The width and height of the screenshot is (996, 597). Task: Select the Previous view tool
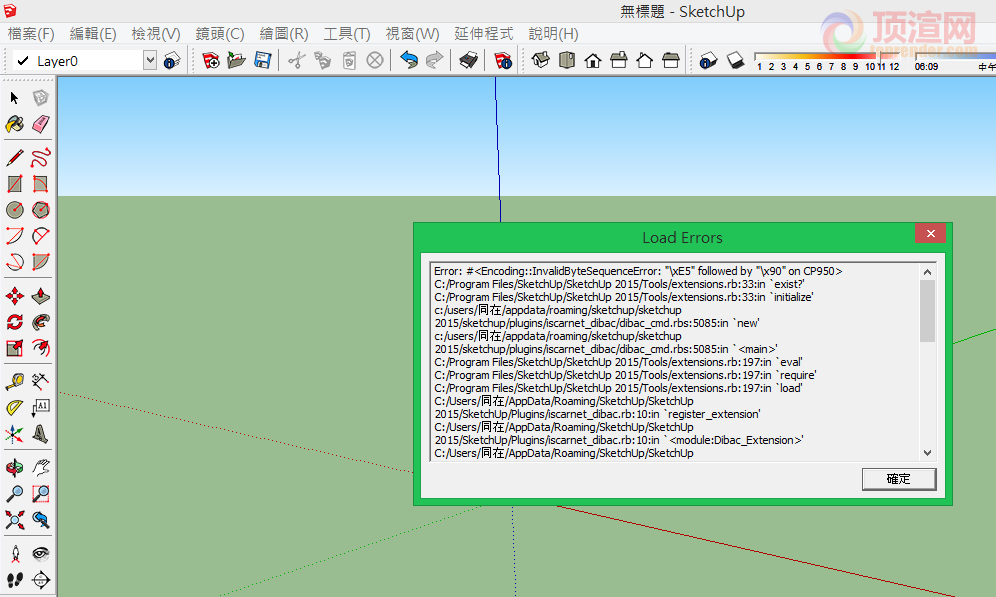41,520
